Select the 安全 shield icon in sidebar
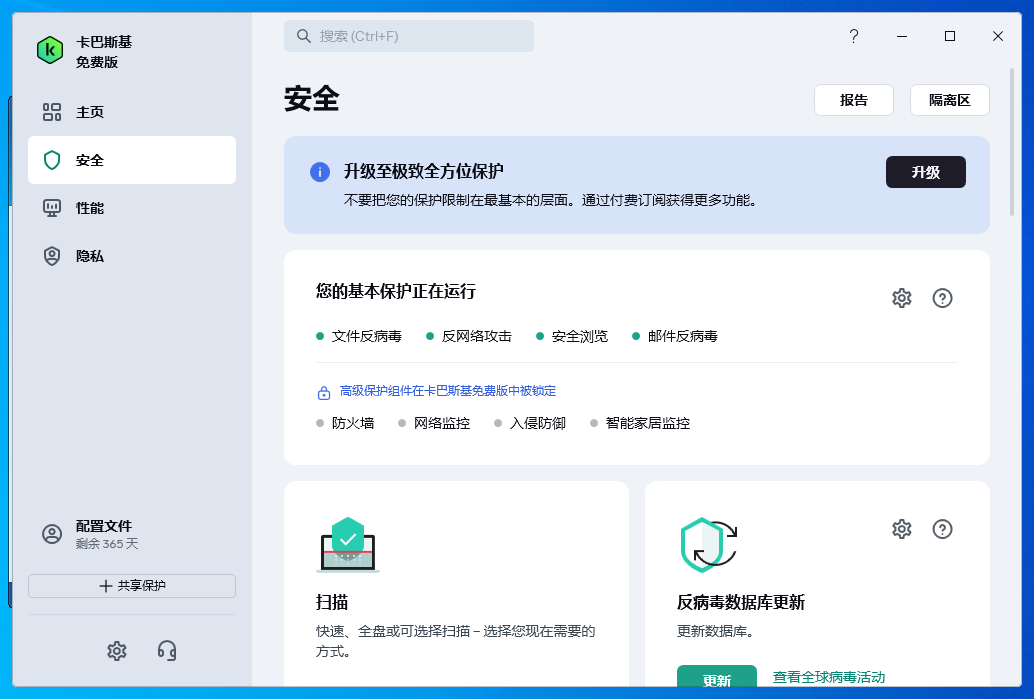The width and height of the screenshot is (1034, 699). [x=51, y=160]
